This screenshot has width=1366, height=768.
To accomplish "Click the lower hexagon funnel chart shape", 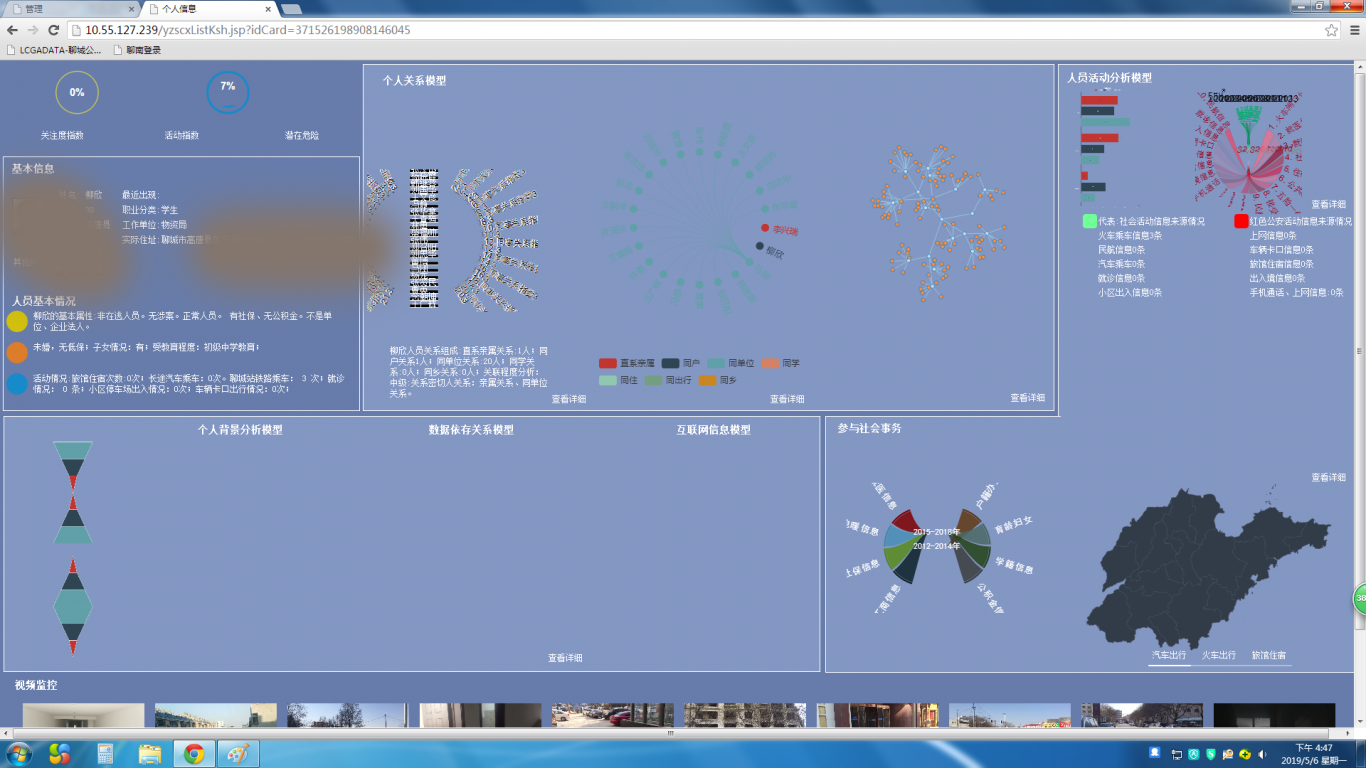I will coord(72,607).
